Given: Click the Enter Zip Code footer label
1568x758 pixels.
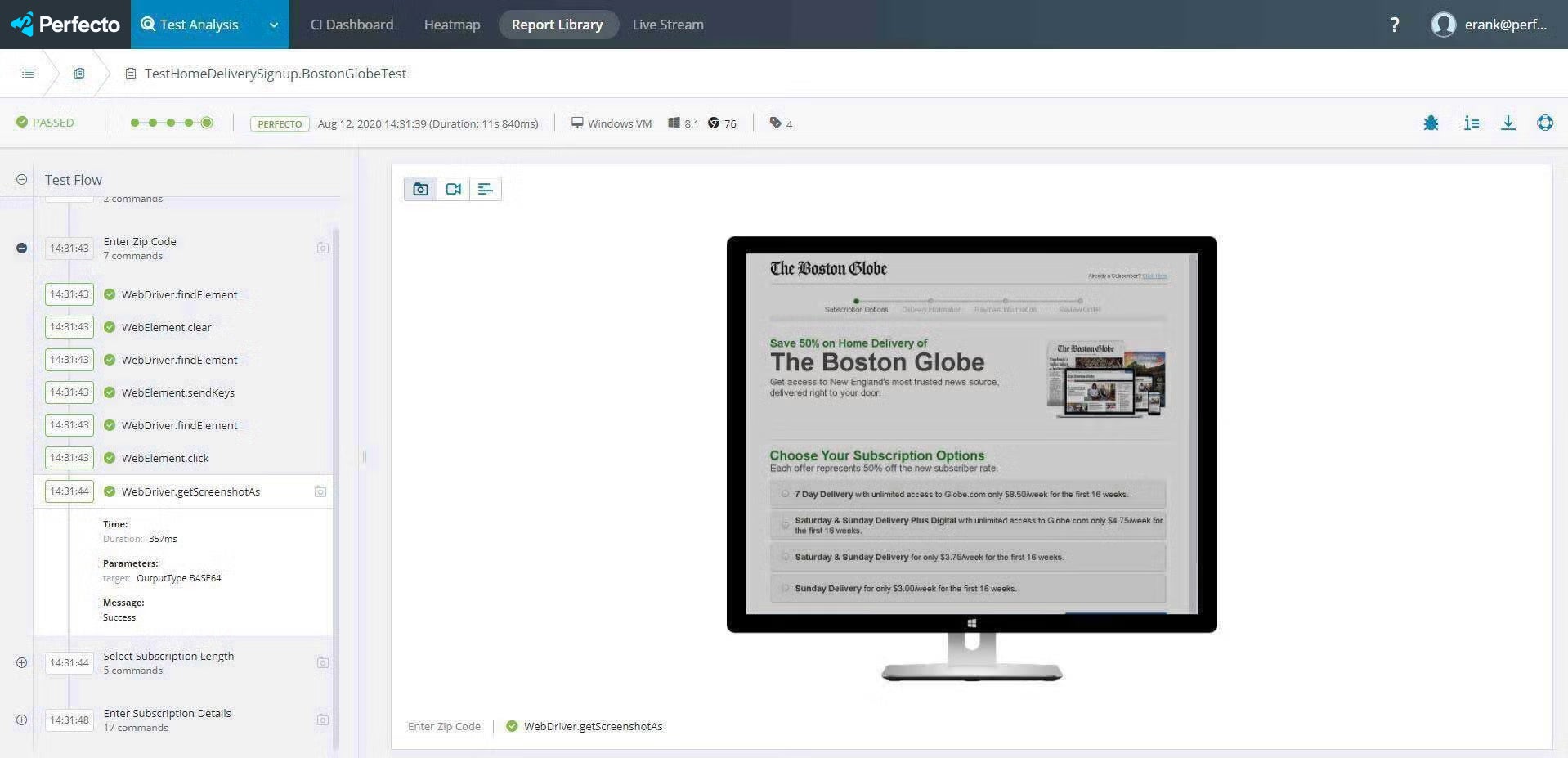Looking at the screenshot, I should pyautogui.click(x=444, y=726).
